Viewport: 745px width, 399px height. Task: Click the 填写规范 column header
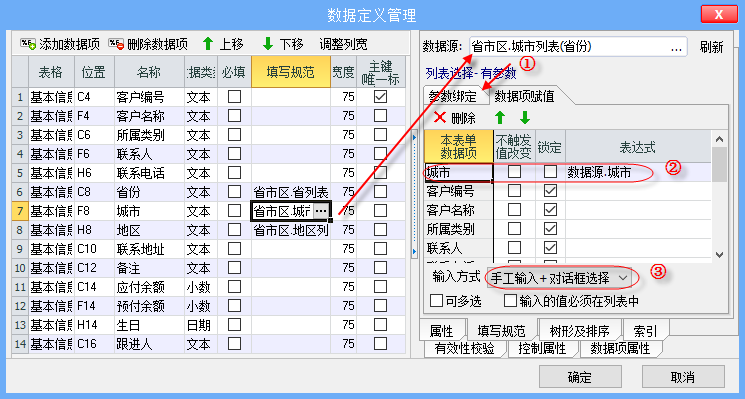tap(291, 72)
